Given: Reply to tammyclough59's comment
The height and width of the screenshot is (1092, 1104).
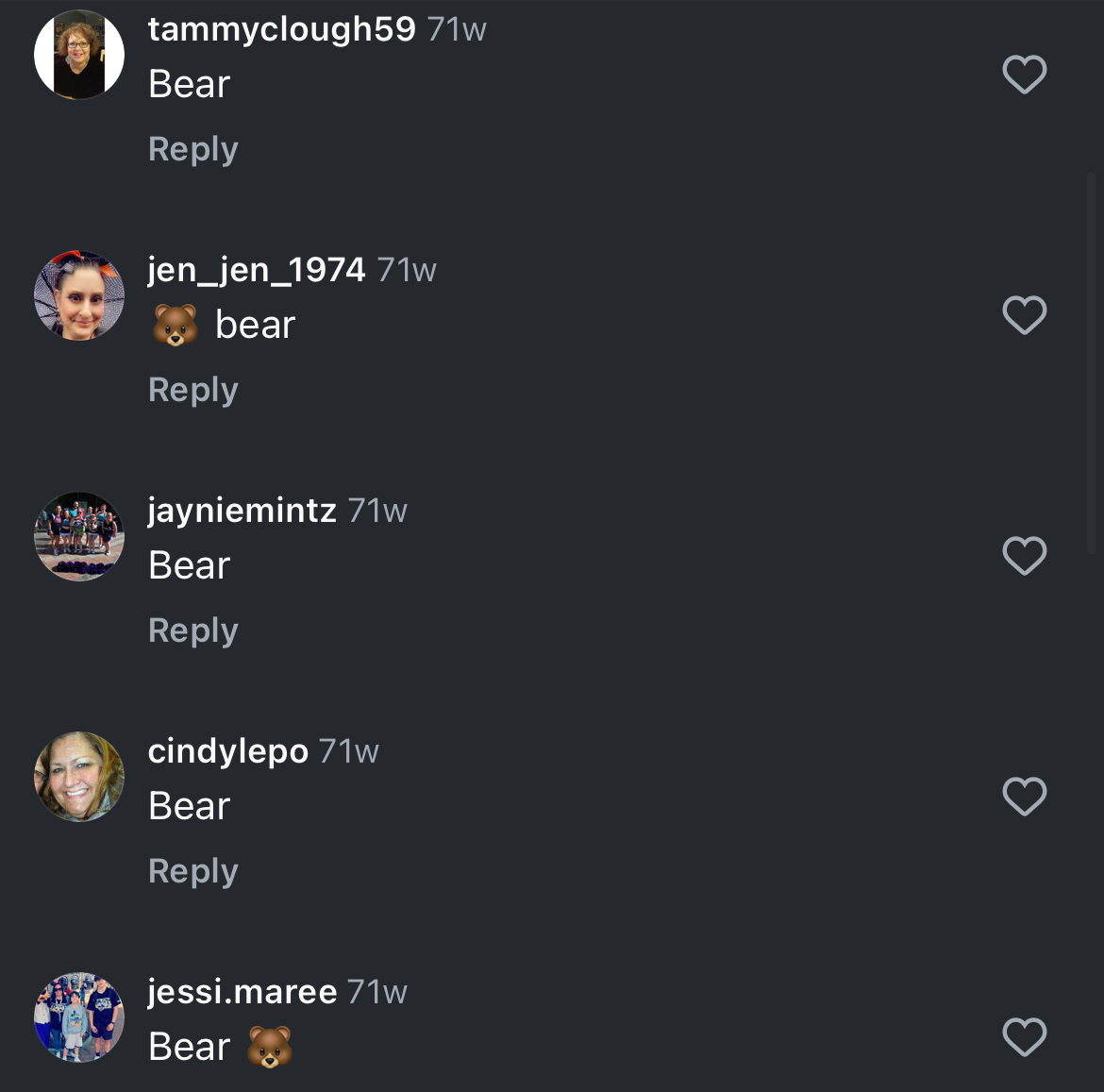Looking at the screenshot, I should (192, 149).
